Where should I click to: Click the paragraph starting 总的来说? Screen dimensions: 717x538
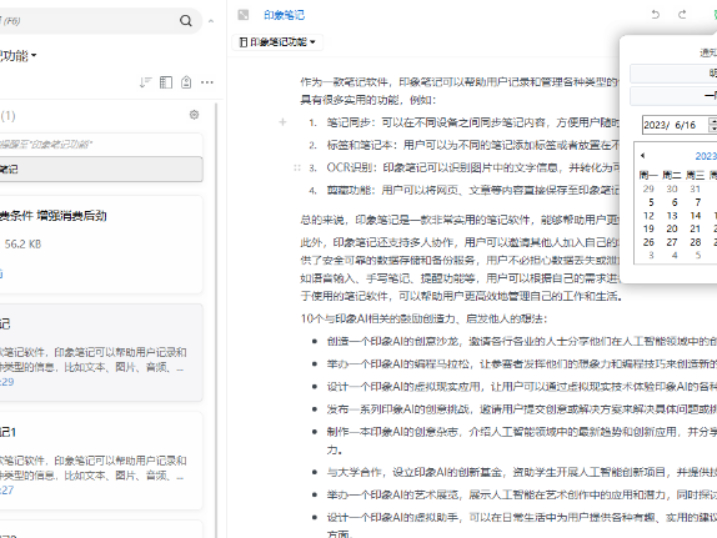click(x=460, y=220)
